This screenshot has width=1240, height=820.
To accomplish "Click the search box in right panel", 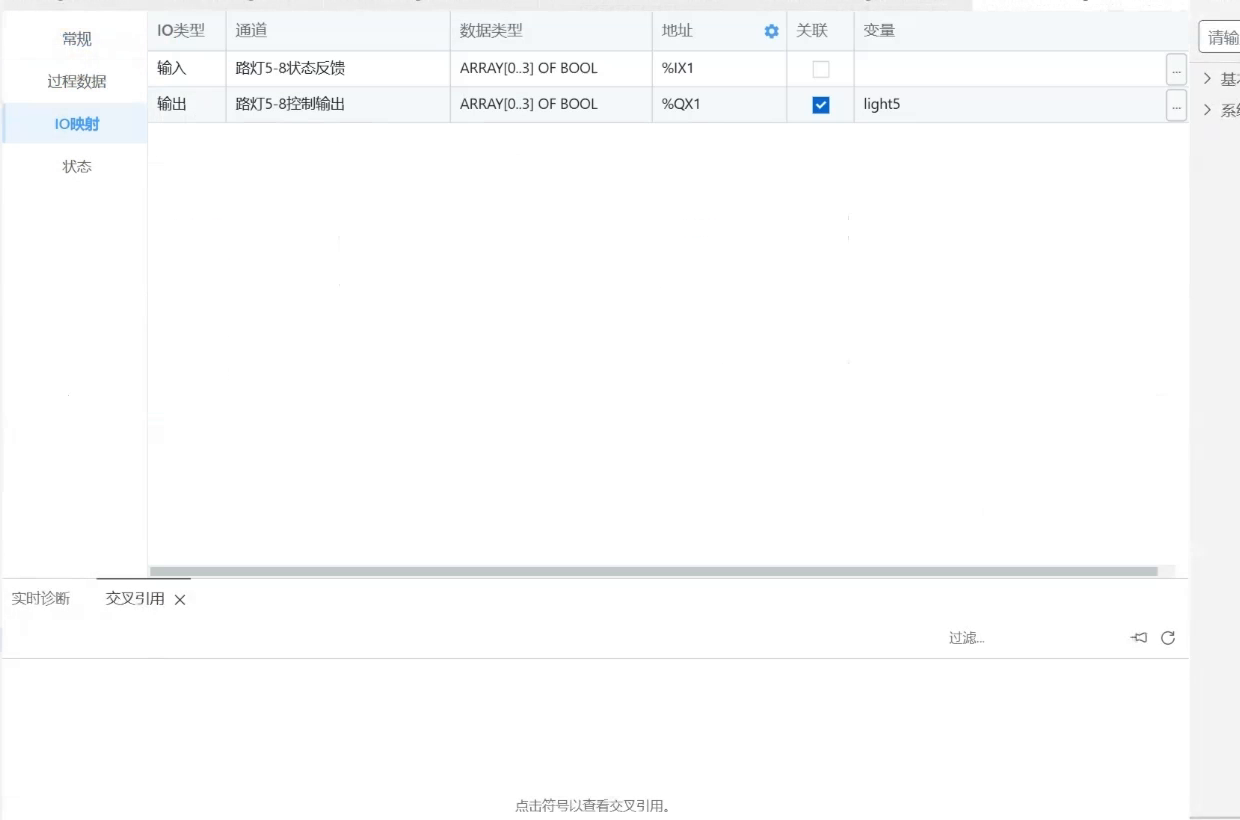I will point(1219,38).
